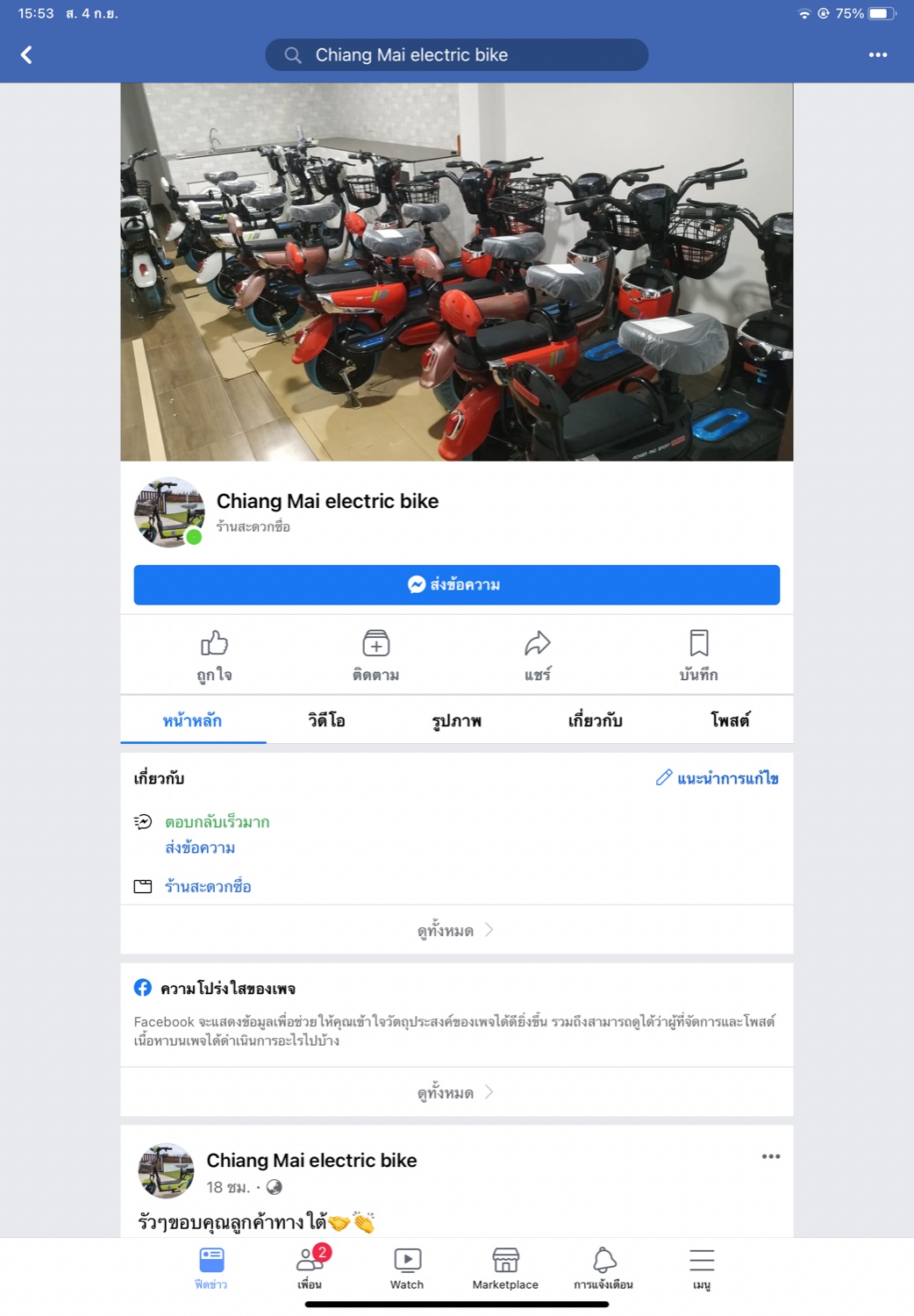Tap the back arrow in header
The image size is (914, 1316).
[x=26, y=55]
